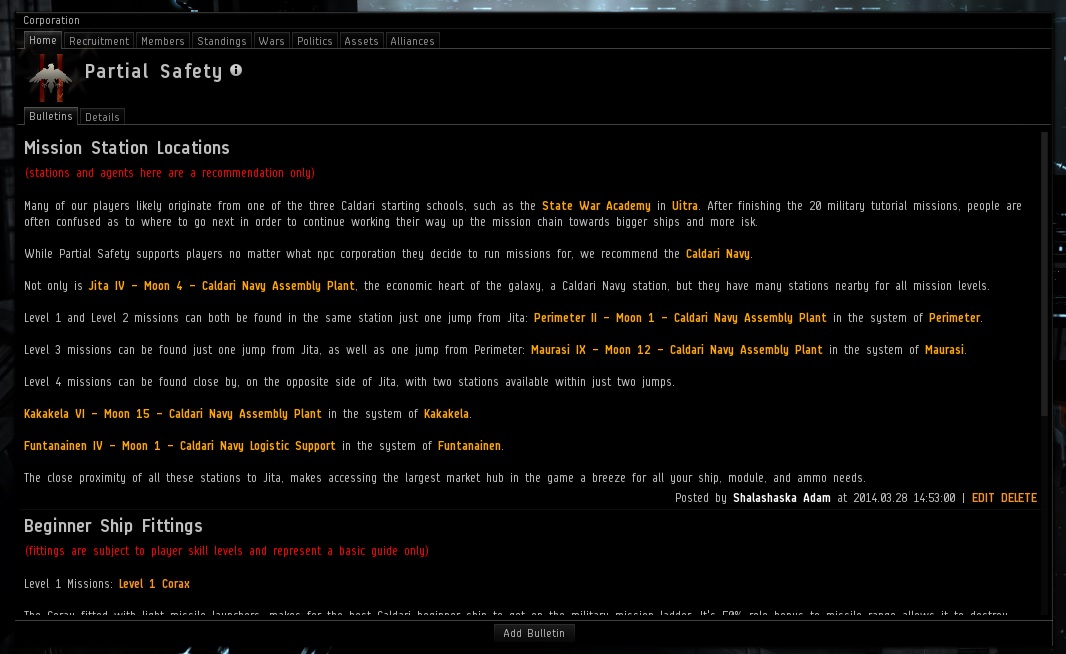Click the Partial Safety corporation name
This screenshot has width=1066, height=654.
(154, 71)
